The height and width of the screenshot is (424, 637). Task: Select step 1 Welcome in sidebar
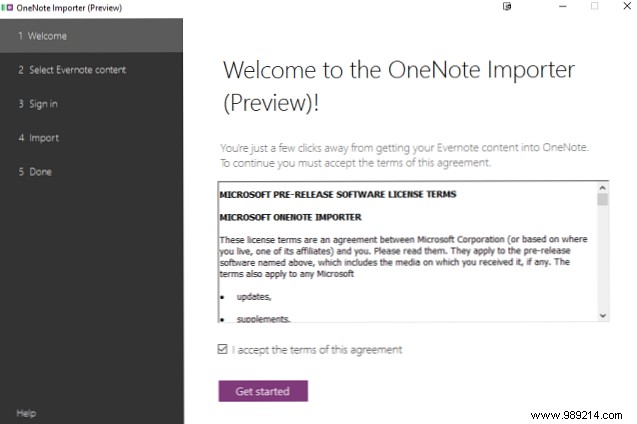pos(91,36)
